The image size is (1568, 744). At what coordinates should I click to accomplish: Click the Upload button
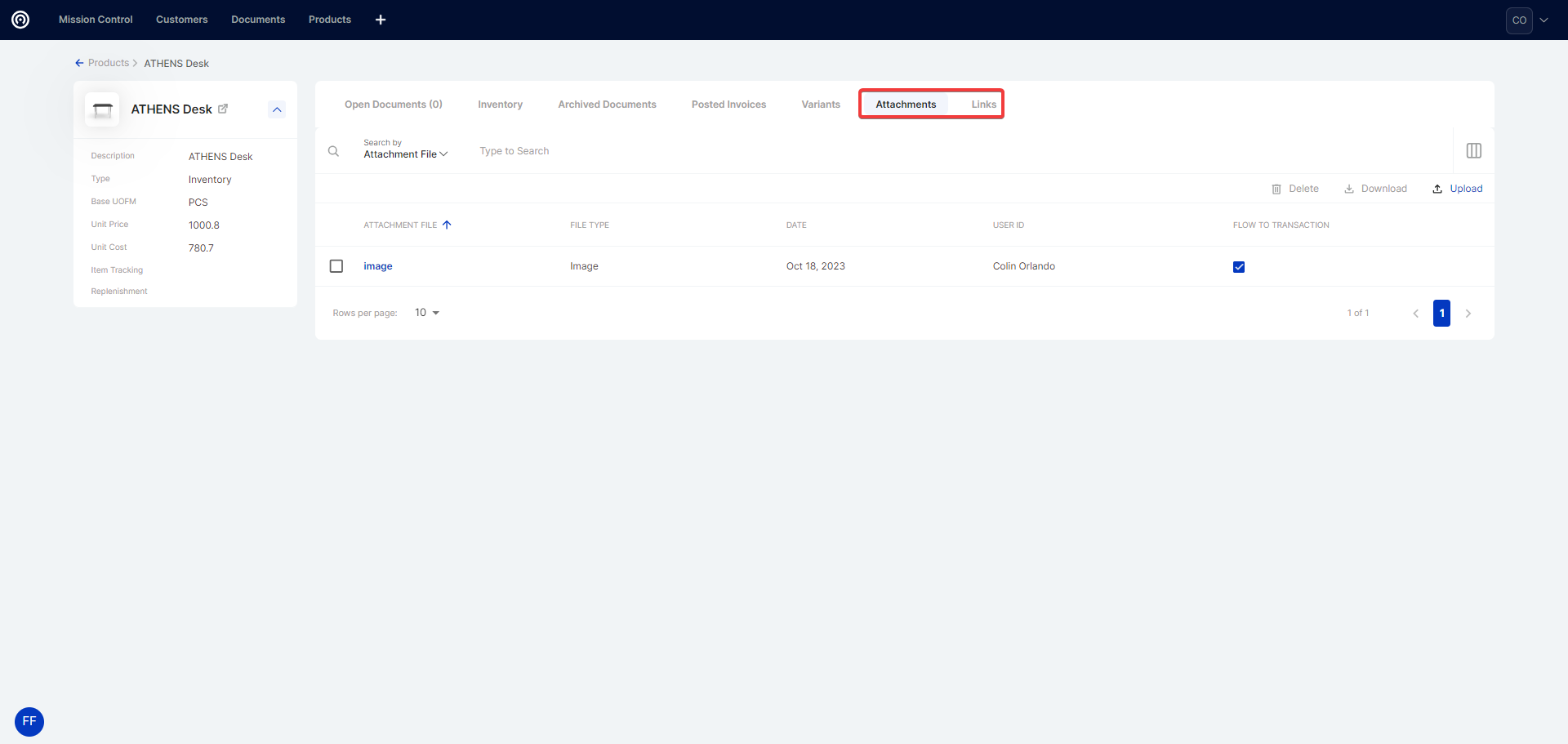1458,189
